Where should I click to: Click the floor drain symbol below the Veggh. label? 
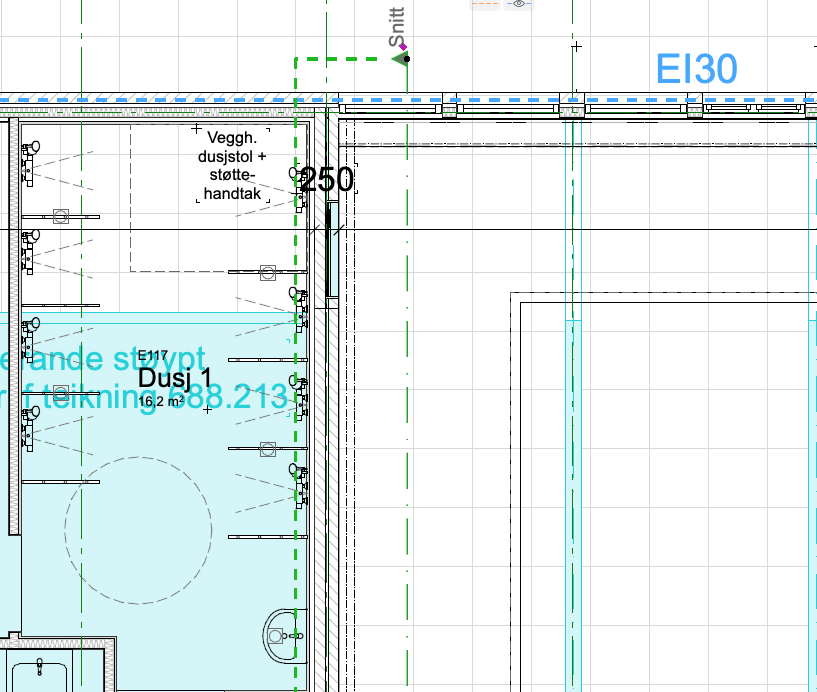pos(268,271)
